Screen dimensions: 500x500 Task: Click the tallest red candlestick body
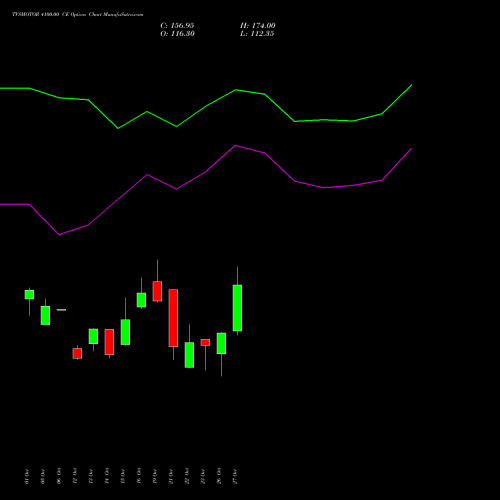173,318
